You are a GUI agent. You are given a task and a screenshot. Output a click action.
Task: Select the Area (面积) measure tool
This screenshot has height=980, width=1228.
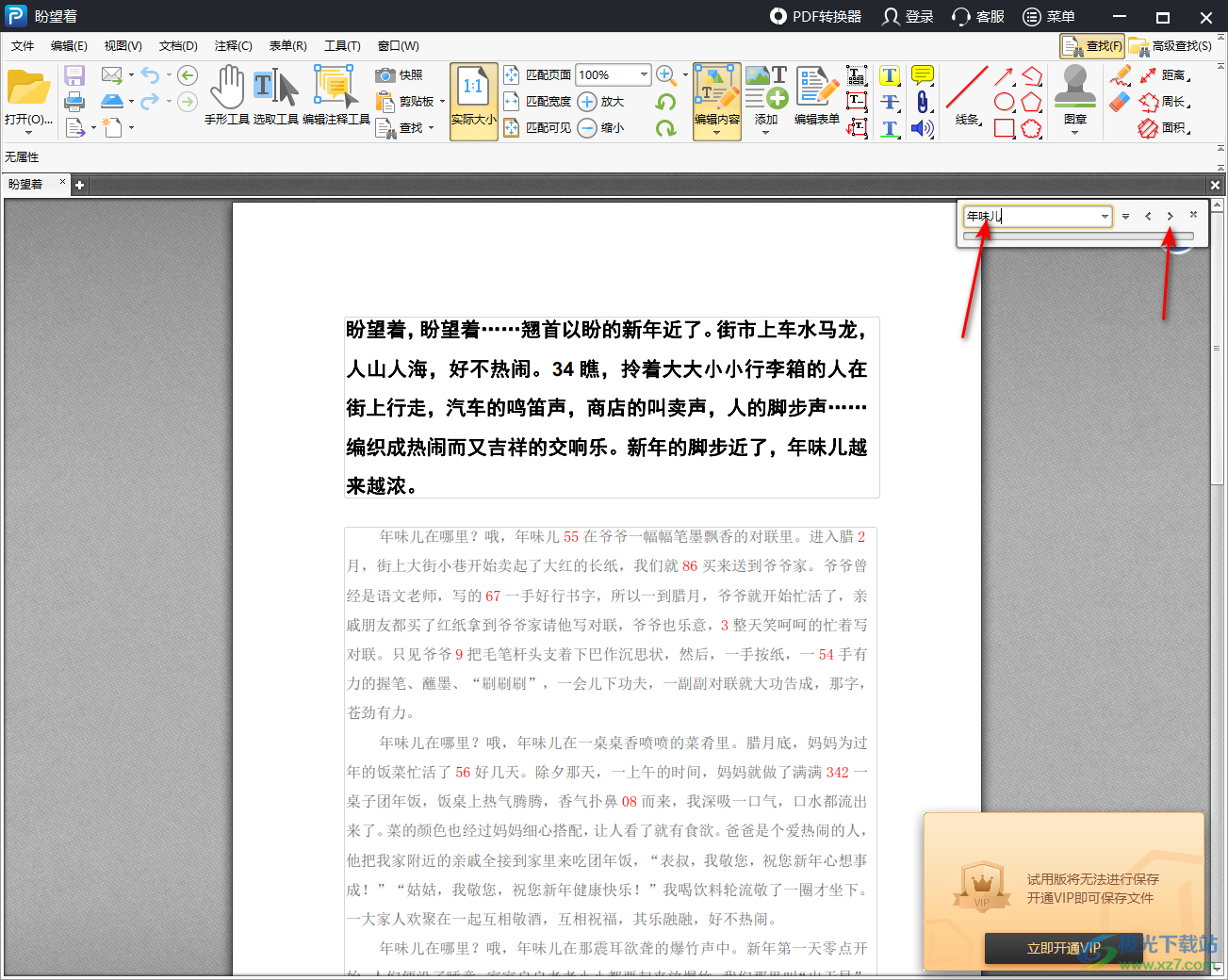click(x=1164, y=128)
